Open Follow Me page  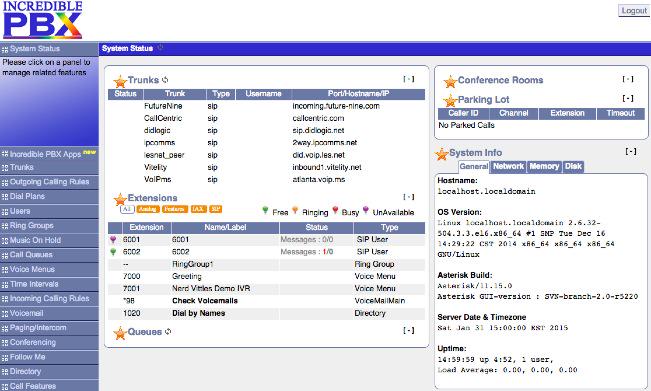49,357
